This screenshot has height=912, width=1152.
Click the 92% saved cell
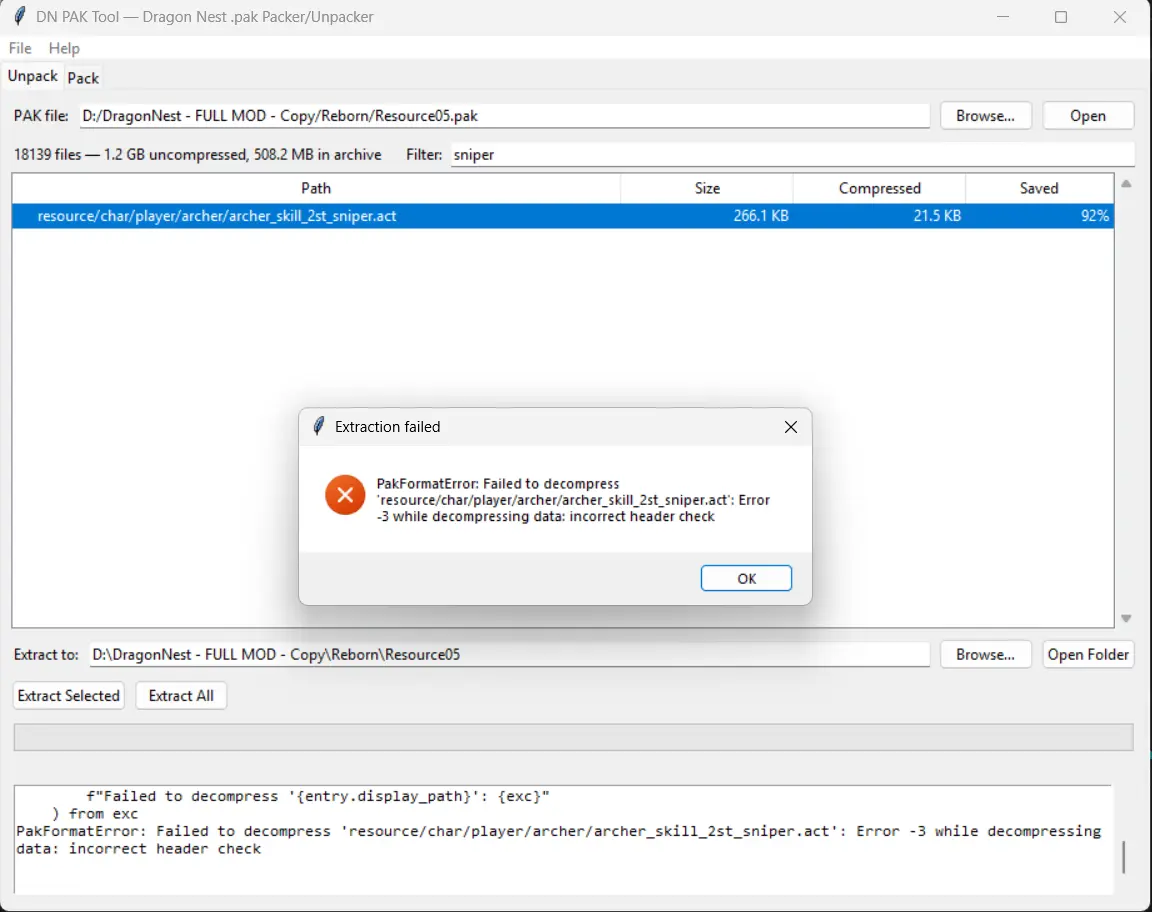(1095, 216)
